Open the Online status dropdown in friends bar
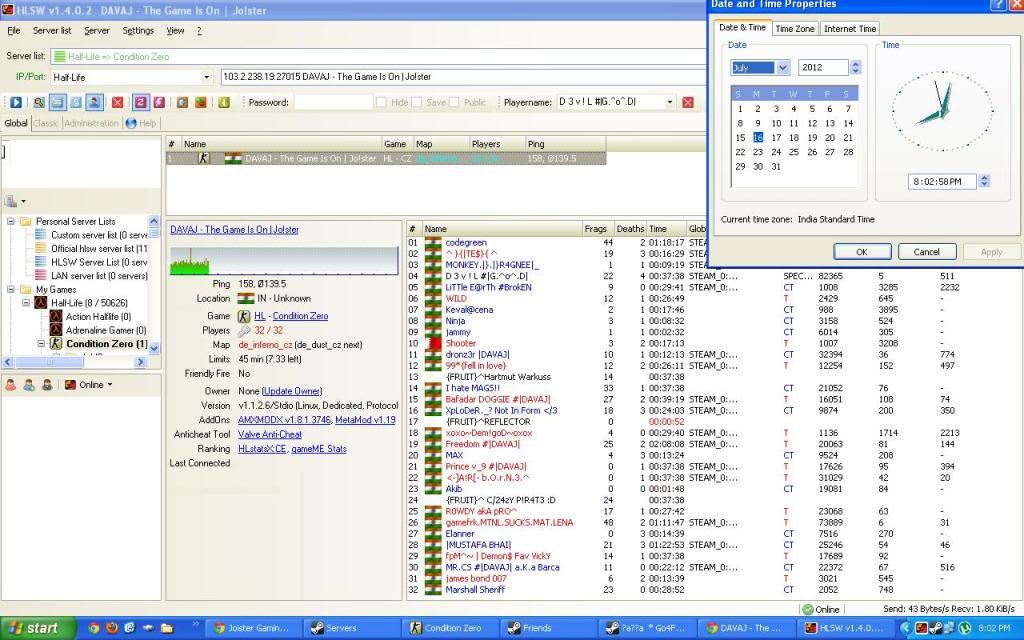Image resolution: width=1024 pixels, height=640 pixels. pyautogui.click(x=110, y=385)
